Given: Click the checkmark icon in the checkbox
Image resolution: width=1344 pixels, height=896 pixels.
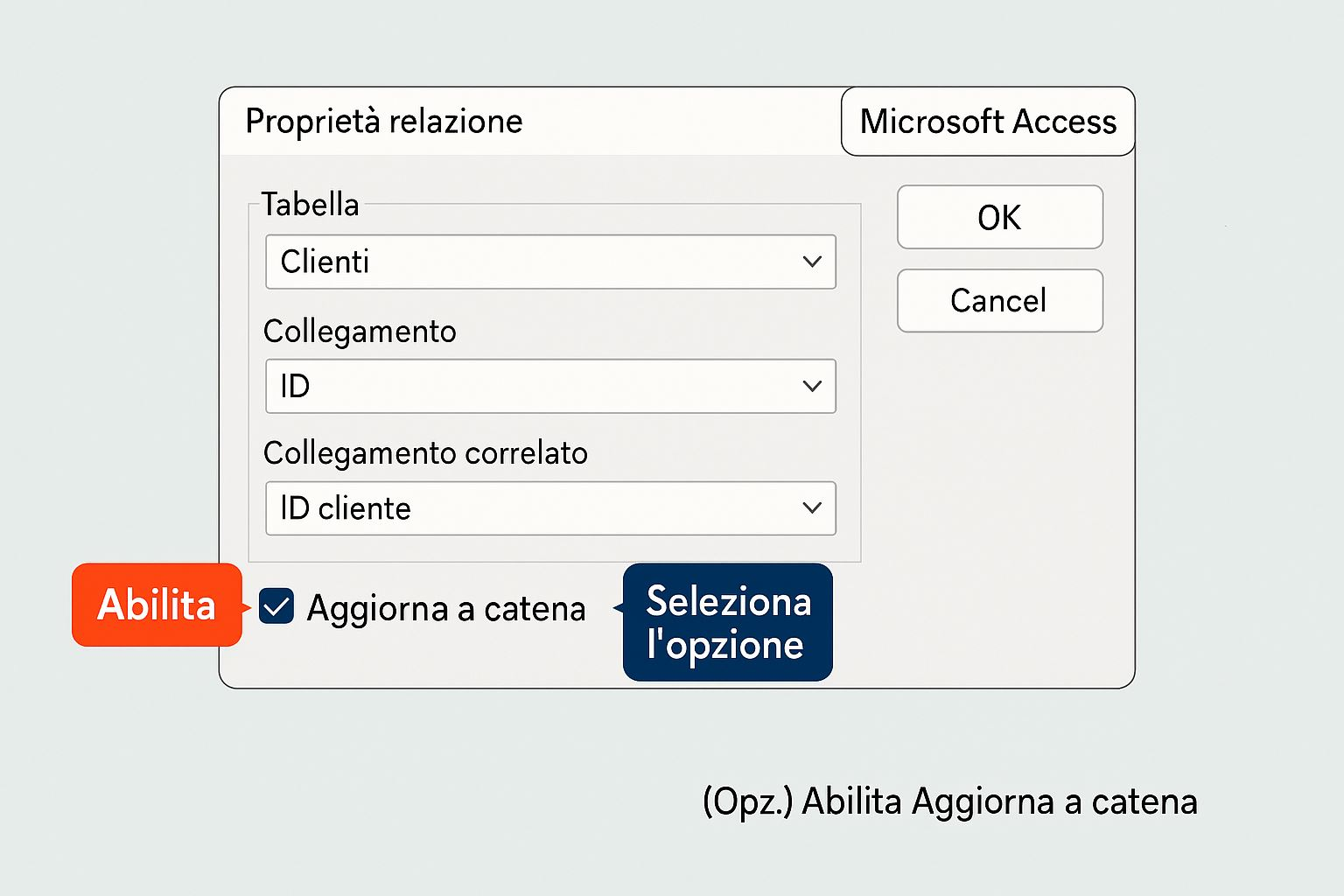Looking at the screenshot, I should 276,606.
